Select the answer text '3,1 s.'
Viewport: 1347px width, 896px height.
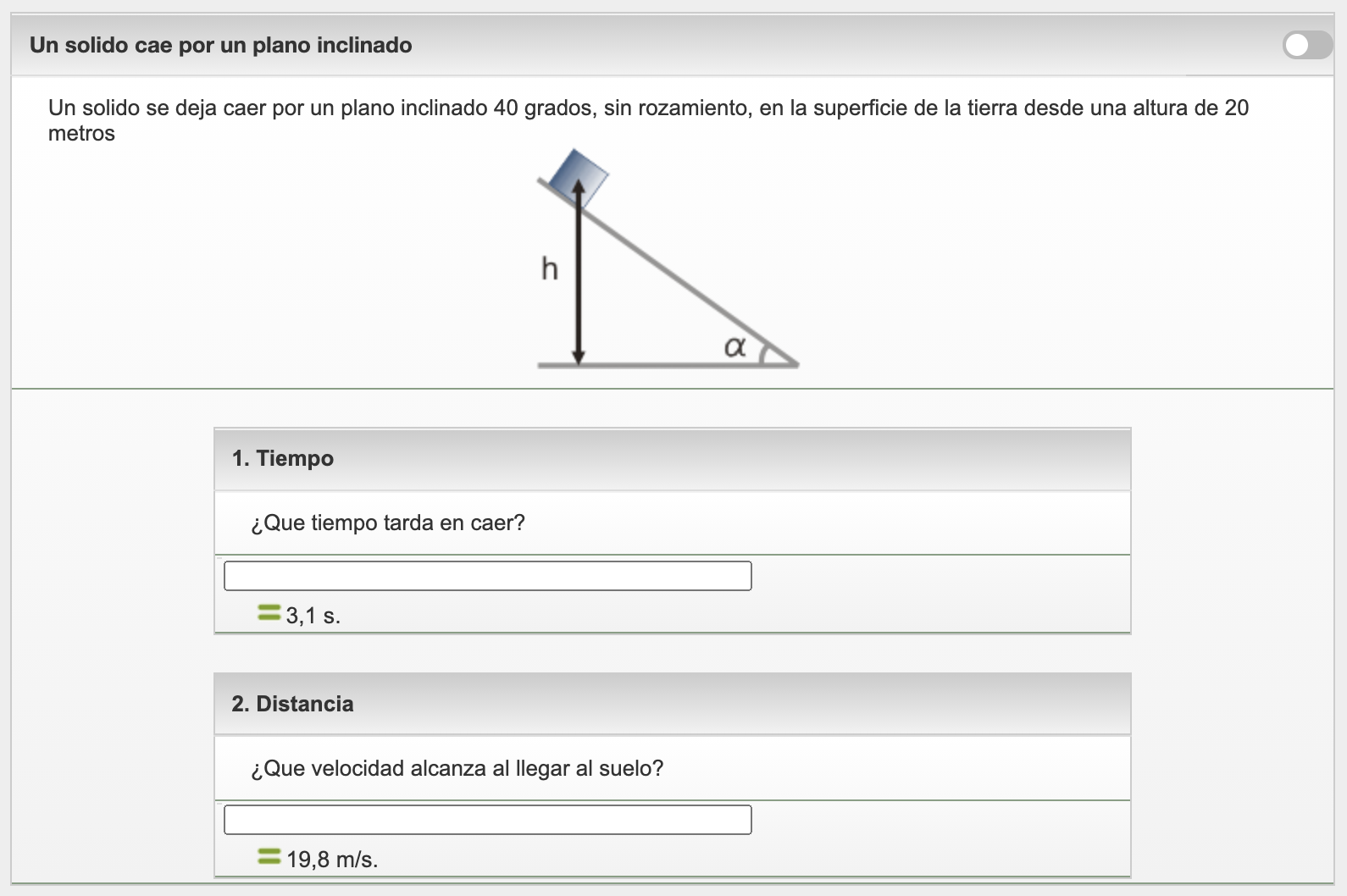313,616
